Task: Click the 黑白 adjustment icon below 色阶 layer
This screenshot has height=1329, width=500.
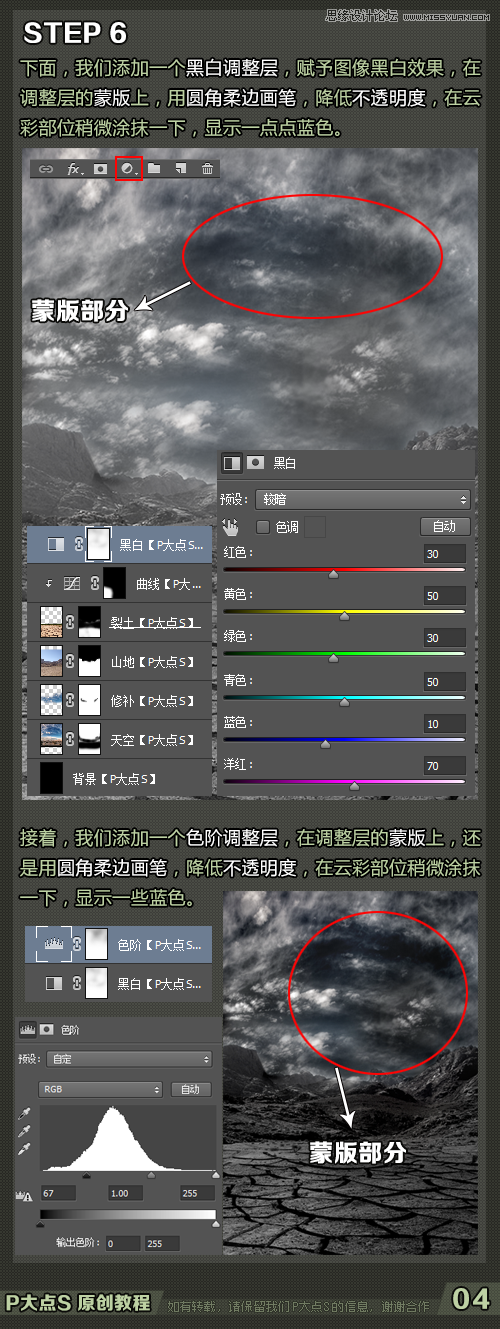Action: (x=55, y=984)
